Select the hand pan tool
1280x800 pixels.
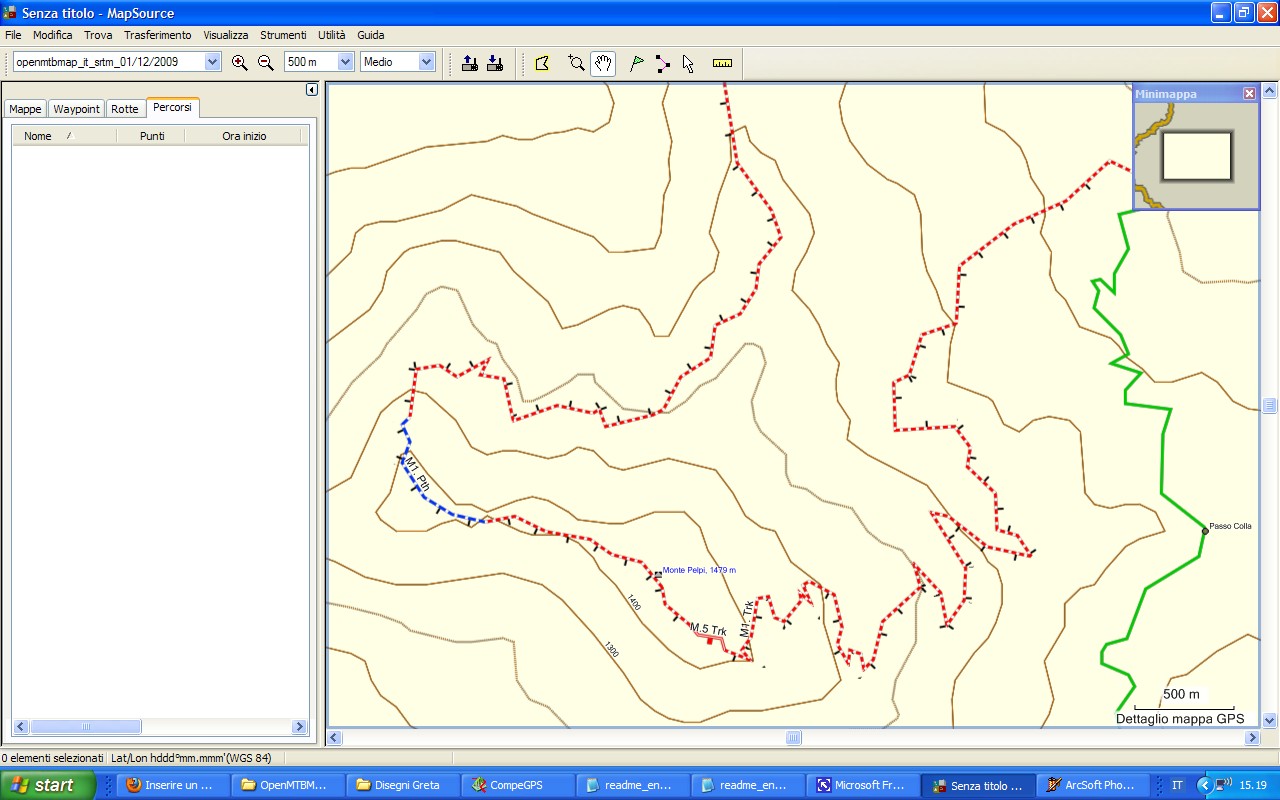tap(602, 63)
